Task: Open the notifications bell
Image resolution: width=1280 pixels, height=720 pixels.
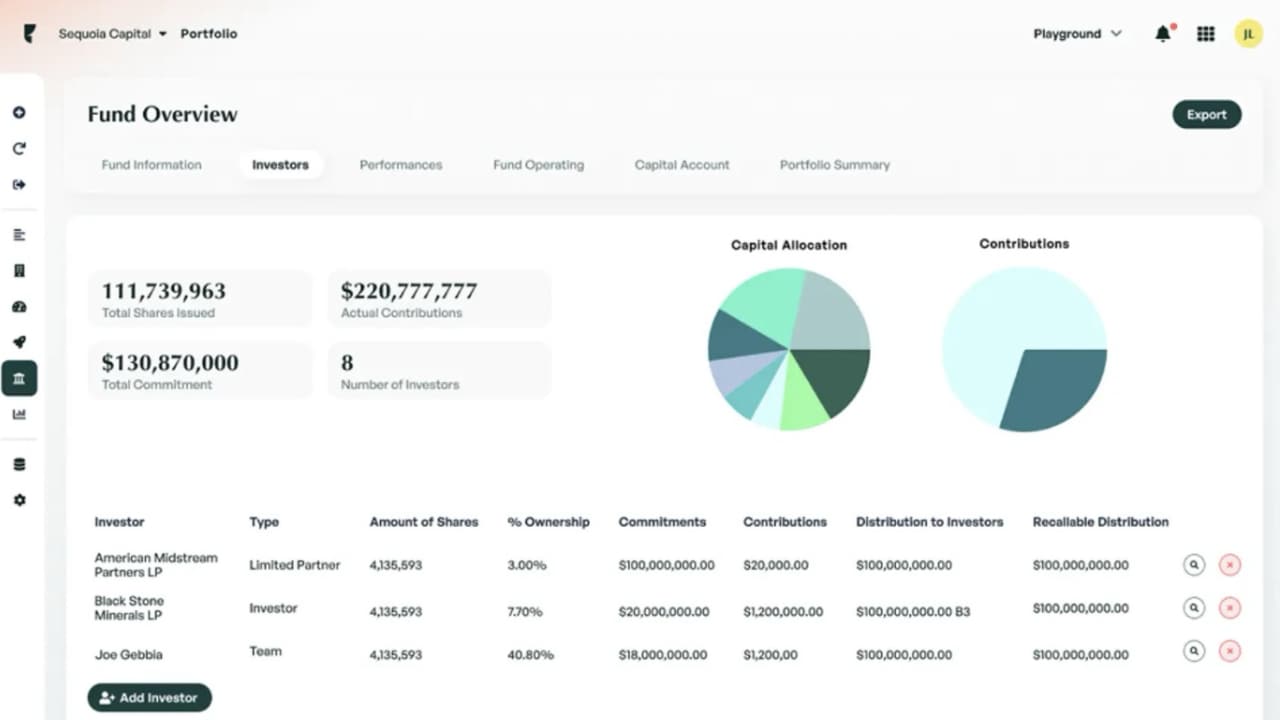Action: coord(1162,33)
